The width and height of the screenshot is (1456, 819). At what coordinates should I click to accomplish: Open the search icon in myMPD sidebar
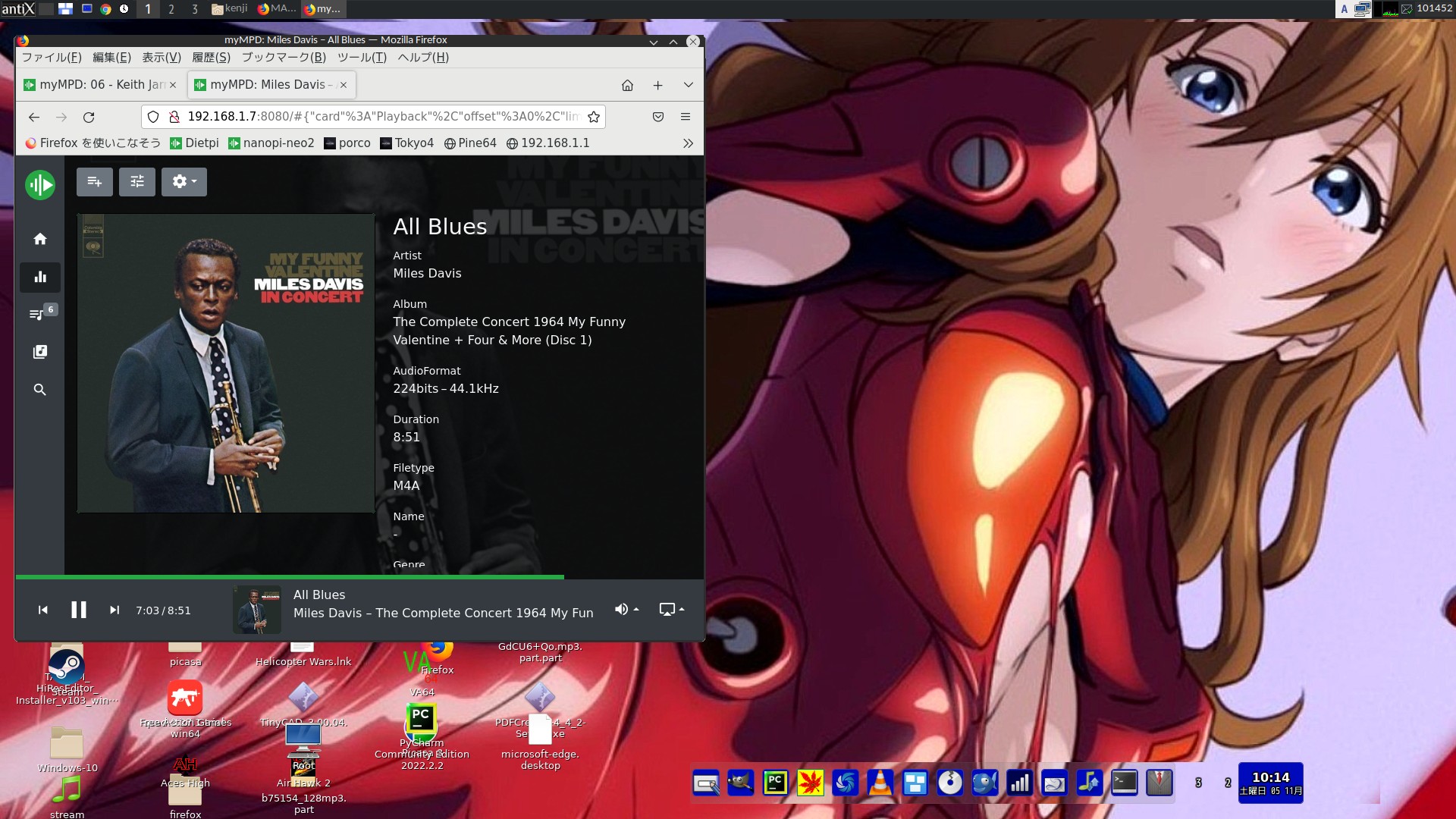click(x=40, y=390)
